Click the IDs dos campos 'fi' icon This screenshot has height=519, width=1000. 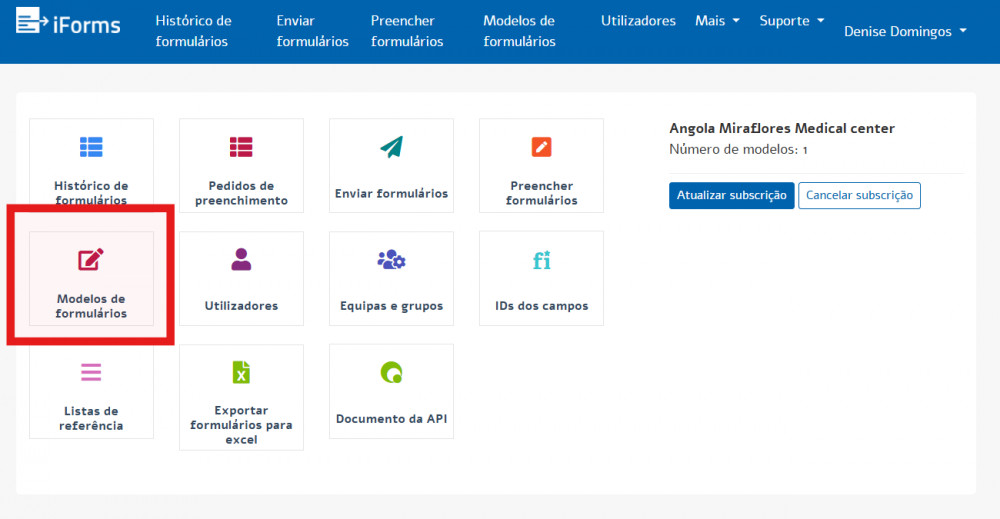[541, 261]
